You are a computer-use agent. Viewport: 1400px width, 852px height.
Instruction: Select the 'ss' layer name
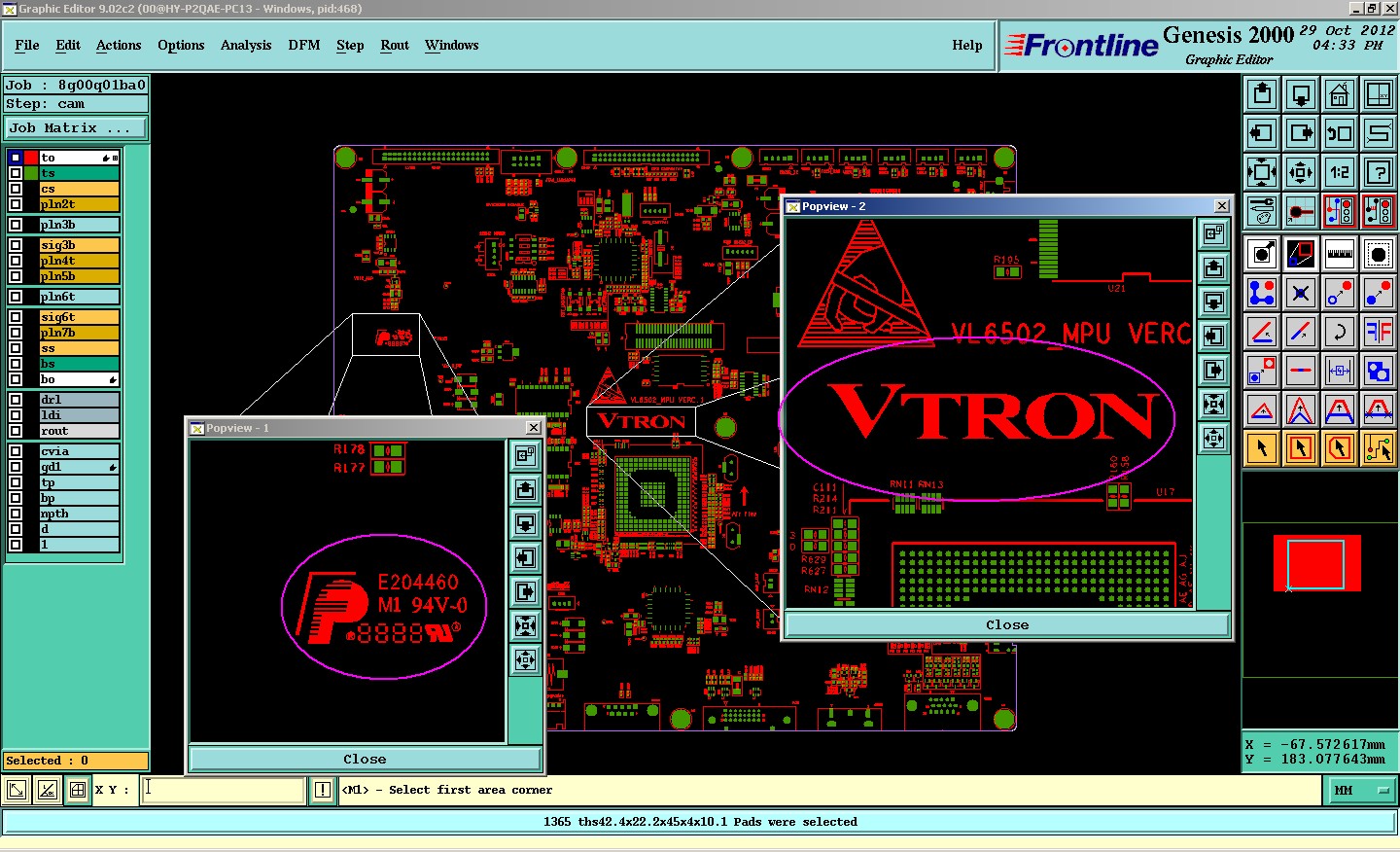(x=79, y=348)
